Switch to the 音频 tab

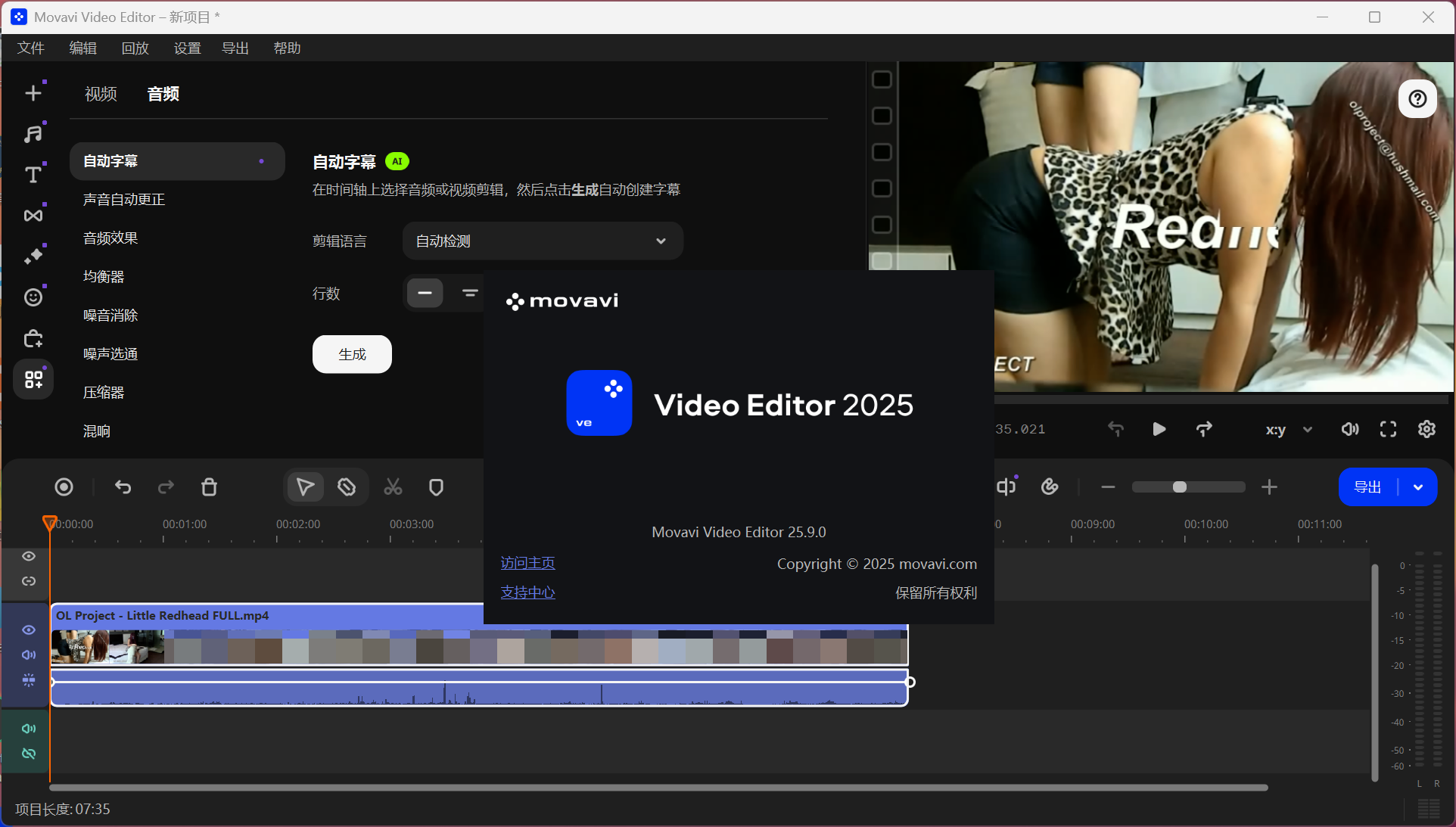tap(163, 94)
